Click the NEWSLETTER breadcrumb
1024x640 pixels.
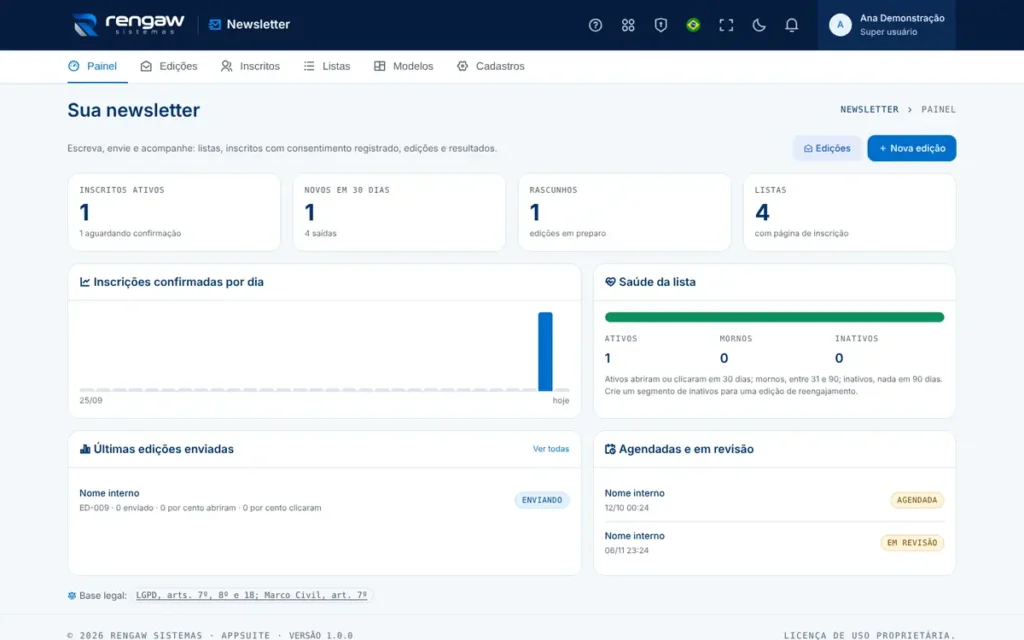point(869,110)
